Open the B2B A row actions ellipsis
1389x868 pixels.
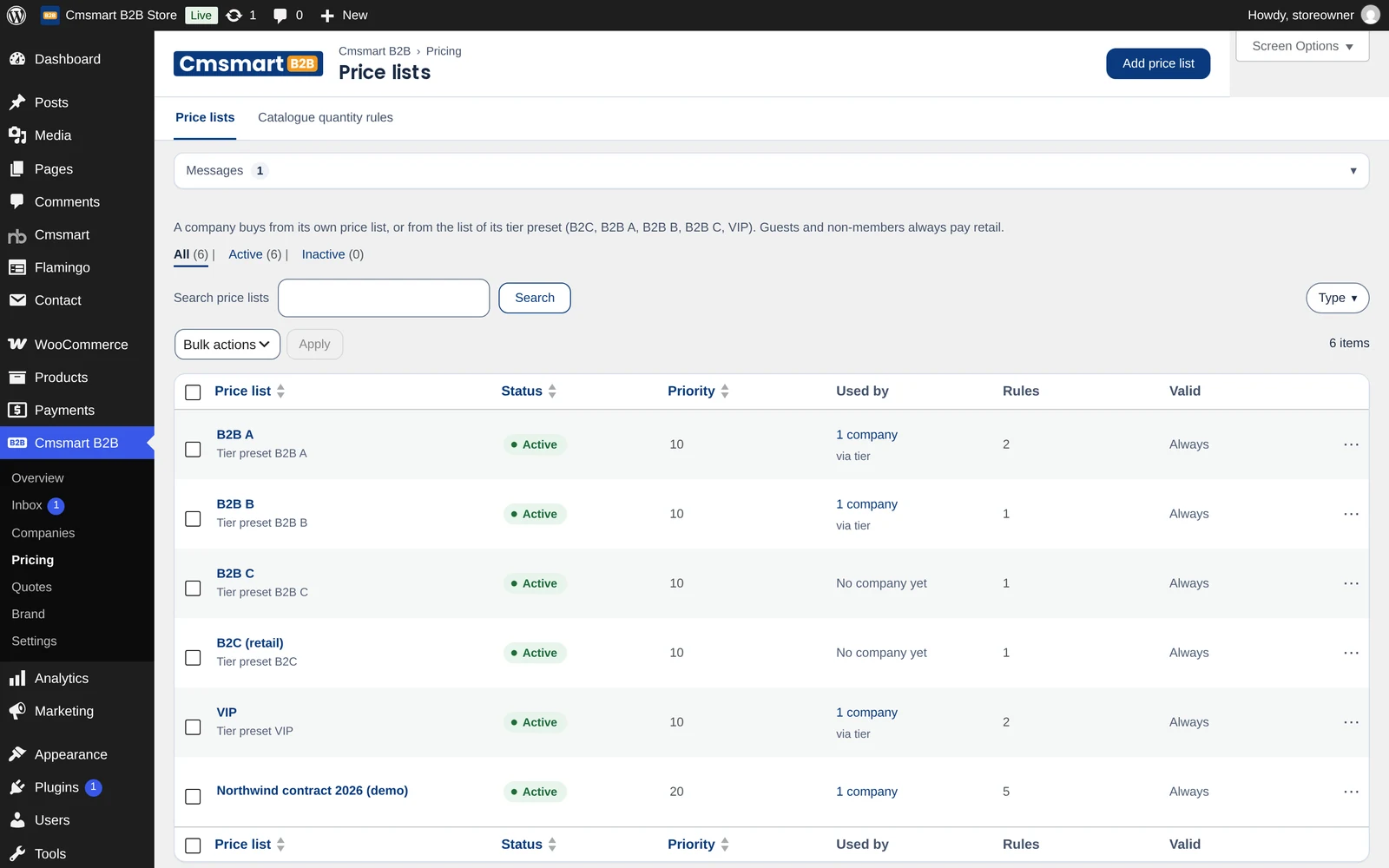[1351, 444]
